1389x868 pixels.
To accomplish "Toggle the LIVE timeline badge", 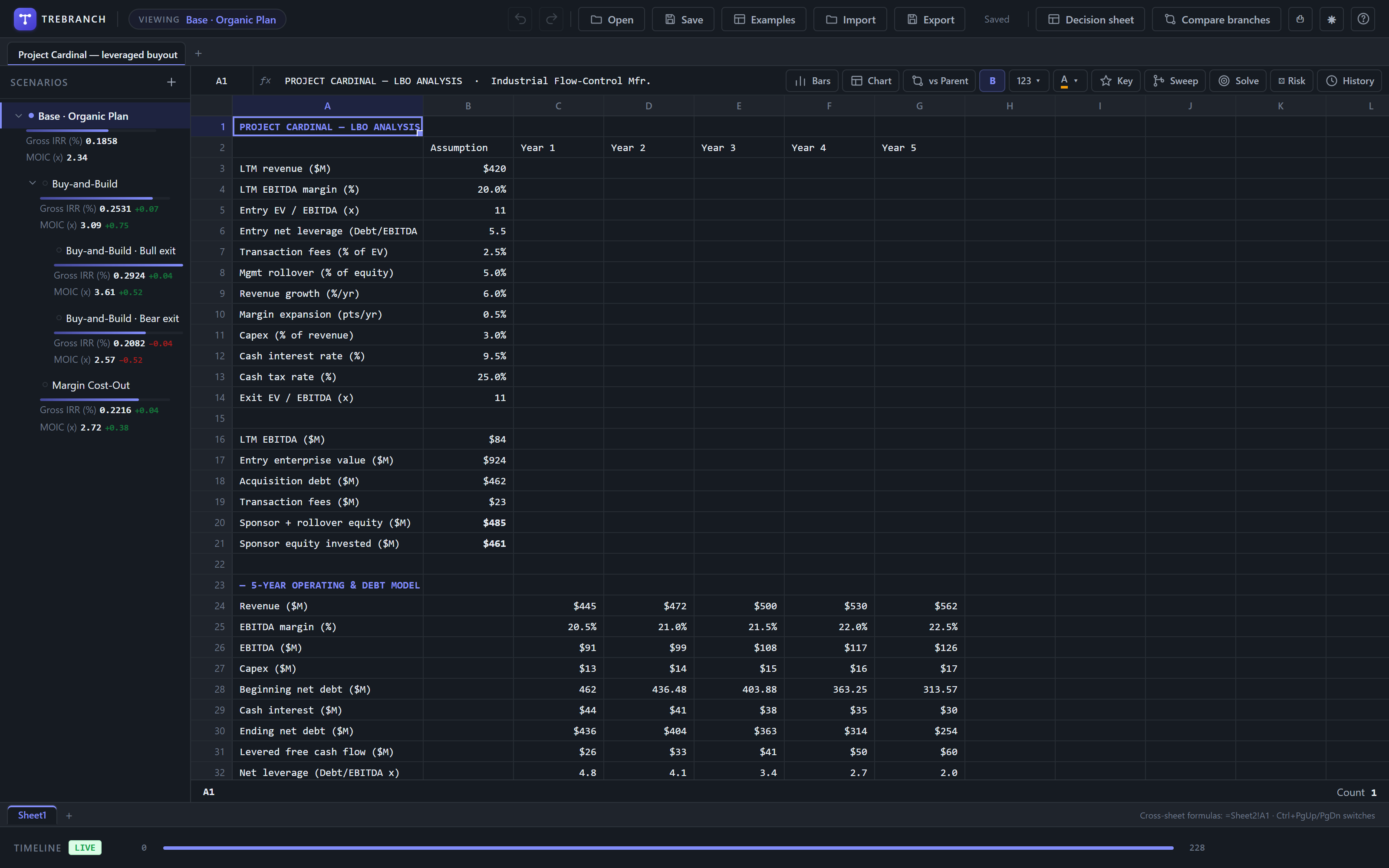I will 85,848.
